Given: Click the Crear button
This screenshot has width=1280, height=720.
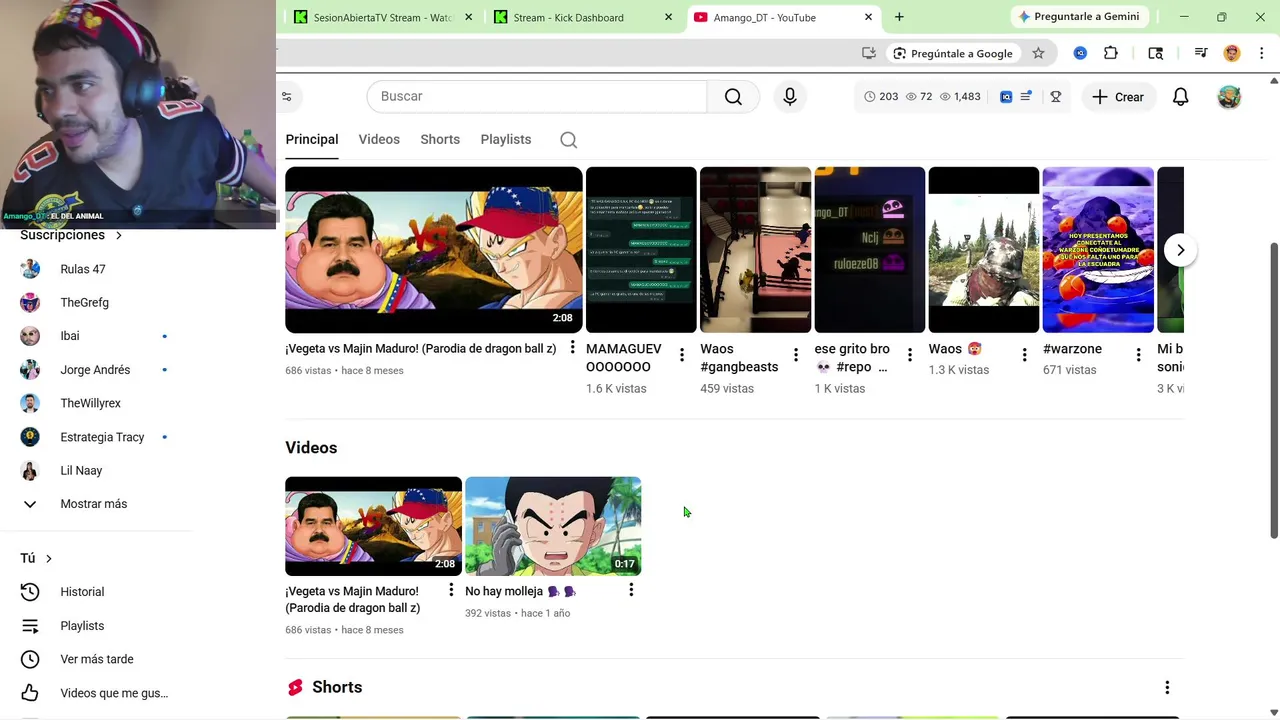Looking at the screenshot, I should click(1118, 97).
